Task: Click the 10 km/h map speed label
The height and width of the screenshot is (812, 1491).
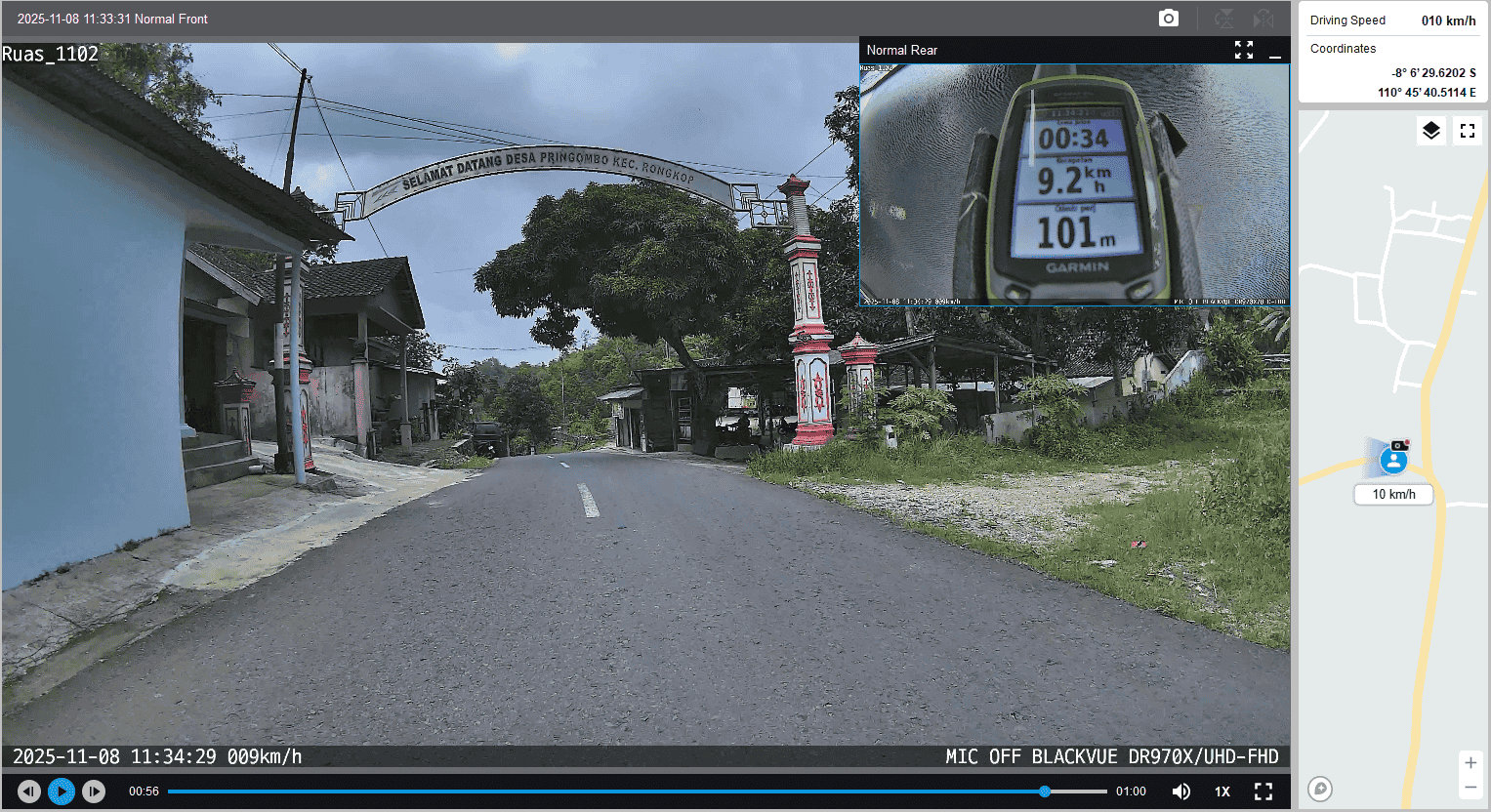Action: (x=1393, y=495)
